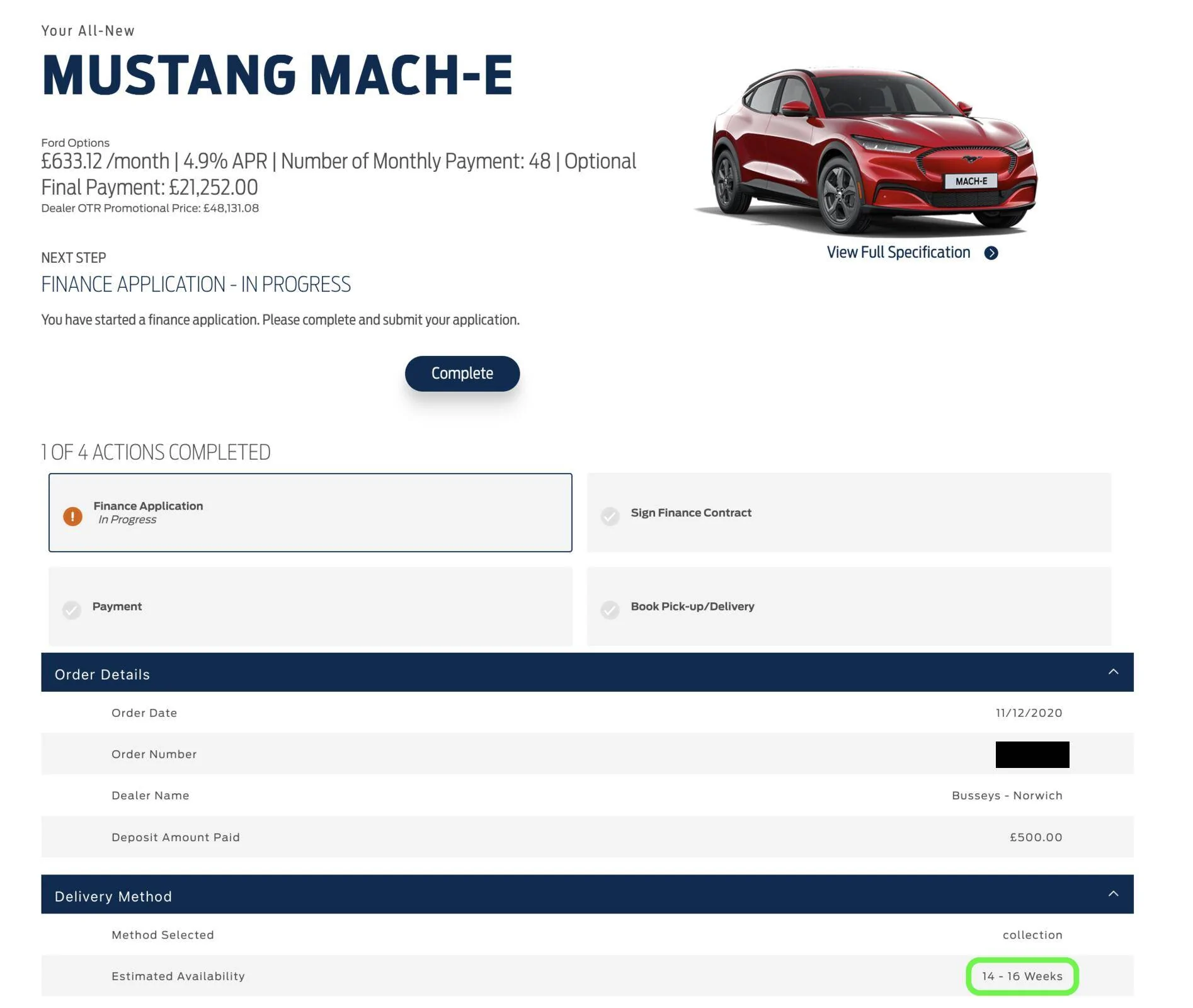Click checkmark icon beside Payment

coord(72,610)
